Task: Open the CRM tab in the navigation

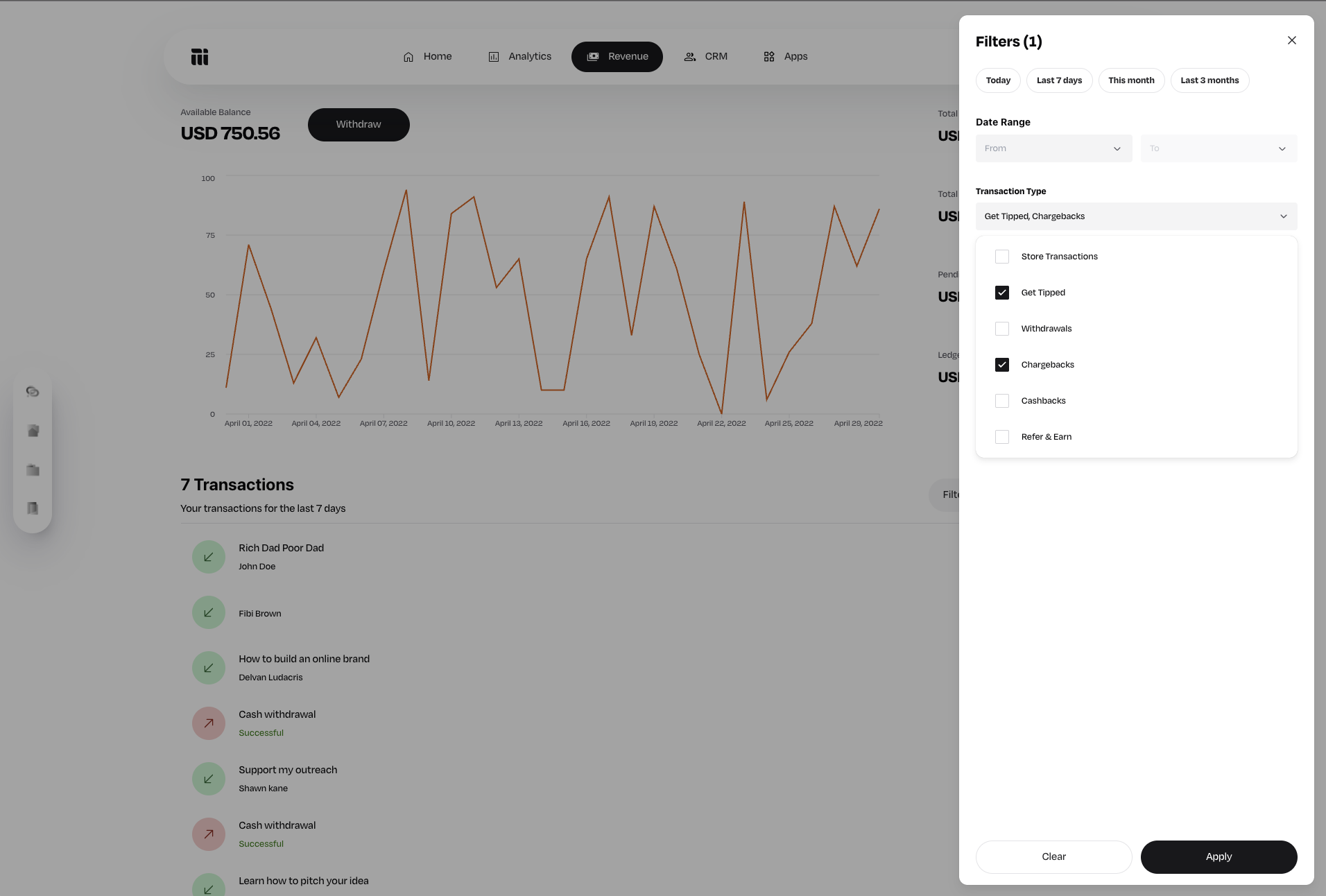Action: click(706, 57)
